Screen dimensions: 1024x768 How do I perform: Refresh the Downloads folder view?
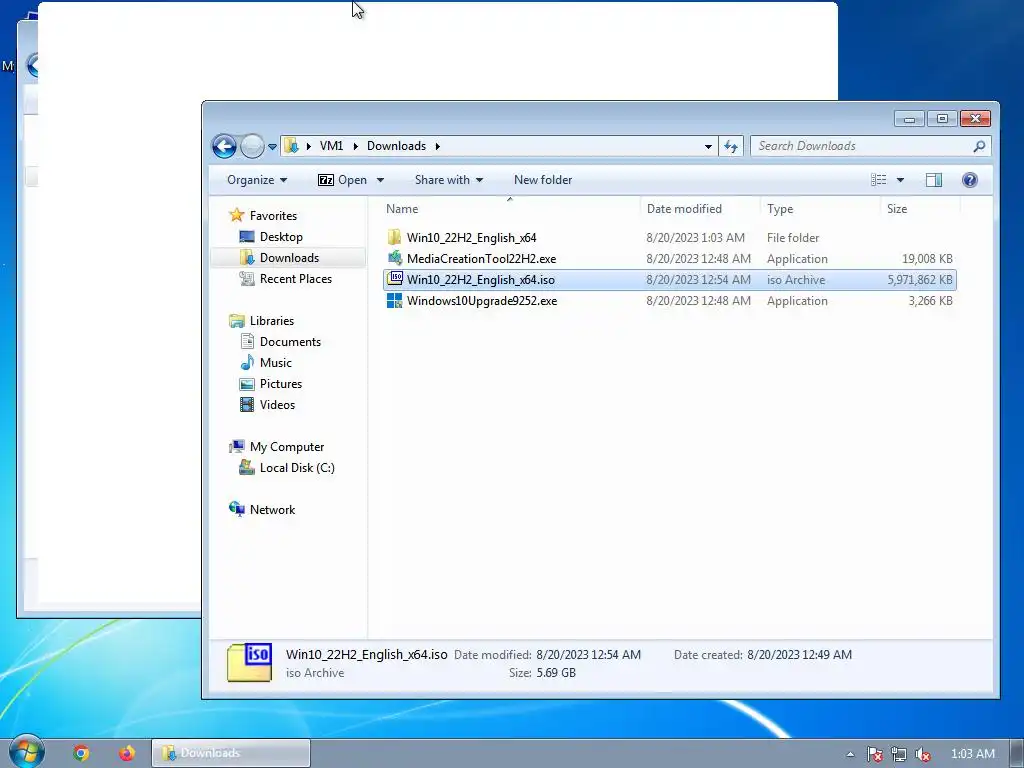pyautogui.click(x=731, y=146)
